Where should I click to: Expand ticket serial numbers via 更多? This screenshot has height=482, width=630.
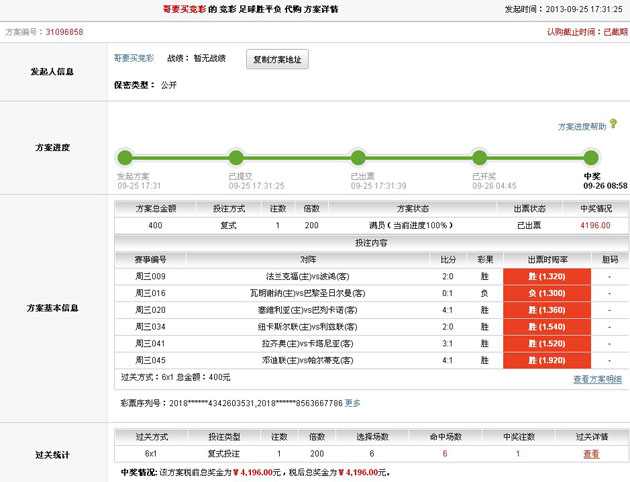[x=353, y=402]
